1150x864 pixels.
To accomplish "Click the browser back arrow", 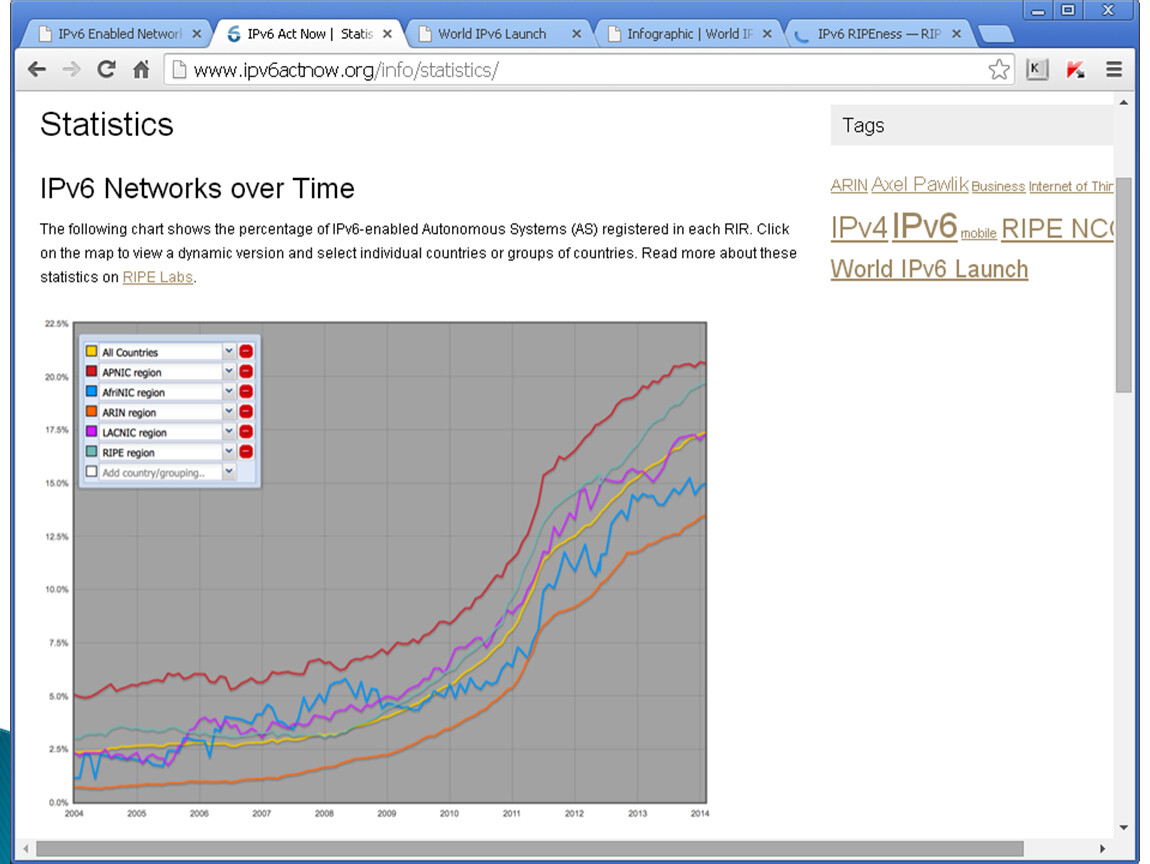I will click(37, 70).
